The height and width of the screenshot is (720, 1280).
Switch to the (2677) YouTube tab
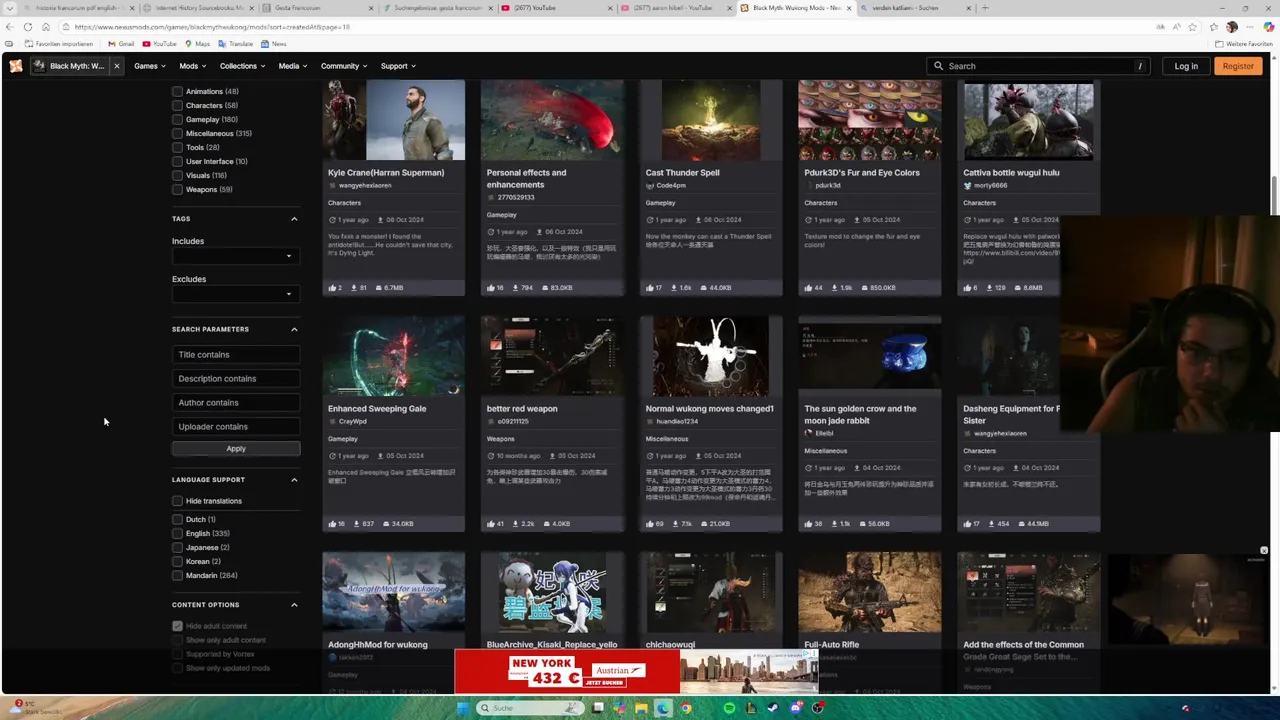point(557,8)
